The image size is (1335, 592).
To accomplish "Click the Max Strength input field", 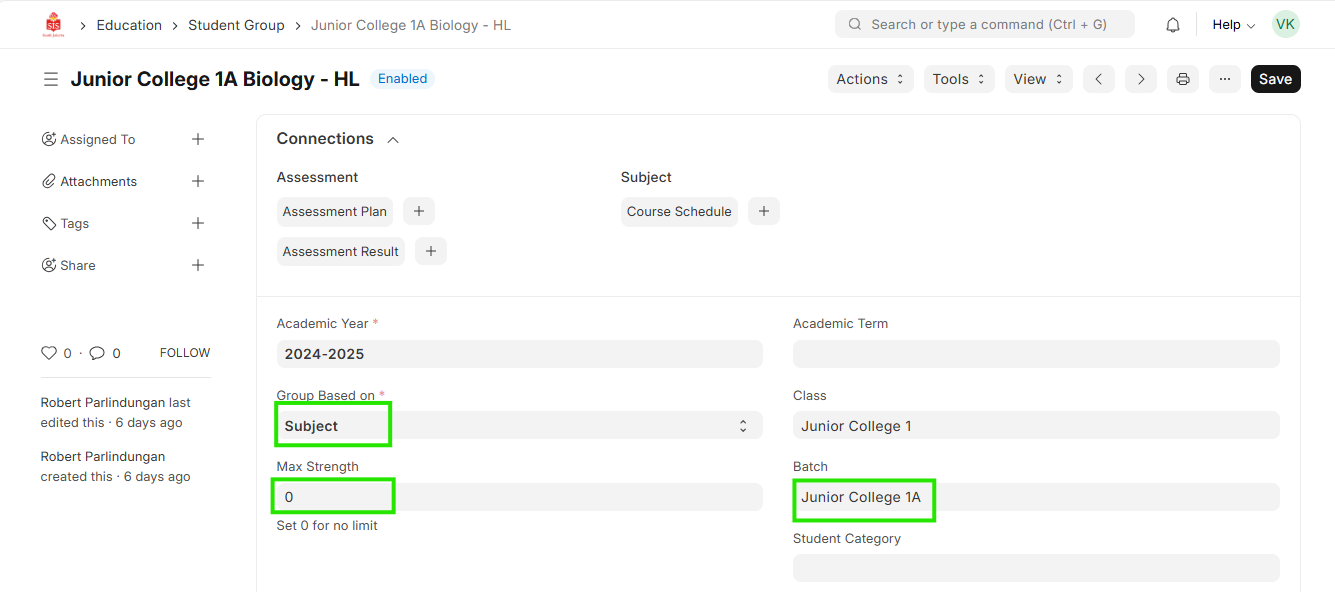I will [519, 497].
